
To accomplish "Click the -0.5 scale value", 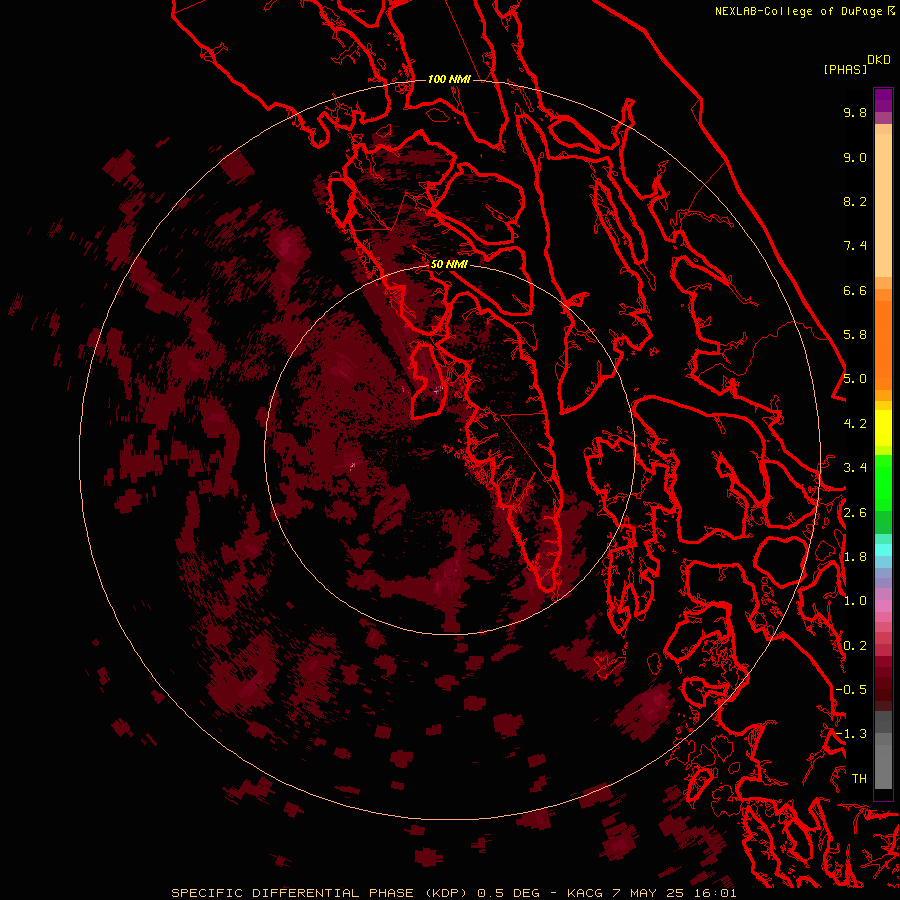I will click(x=851, y=690).
